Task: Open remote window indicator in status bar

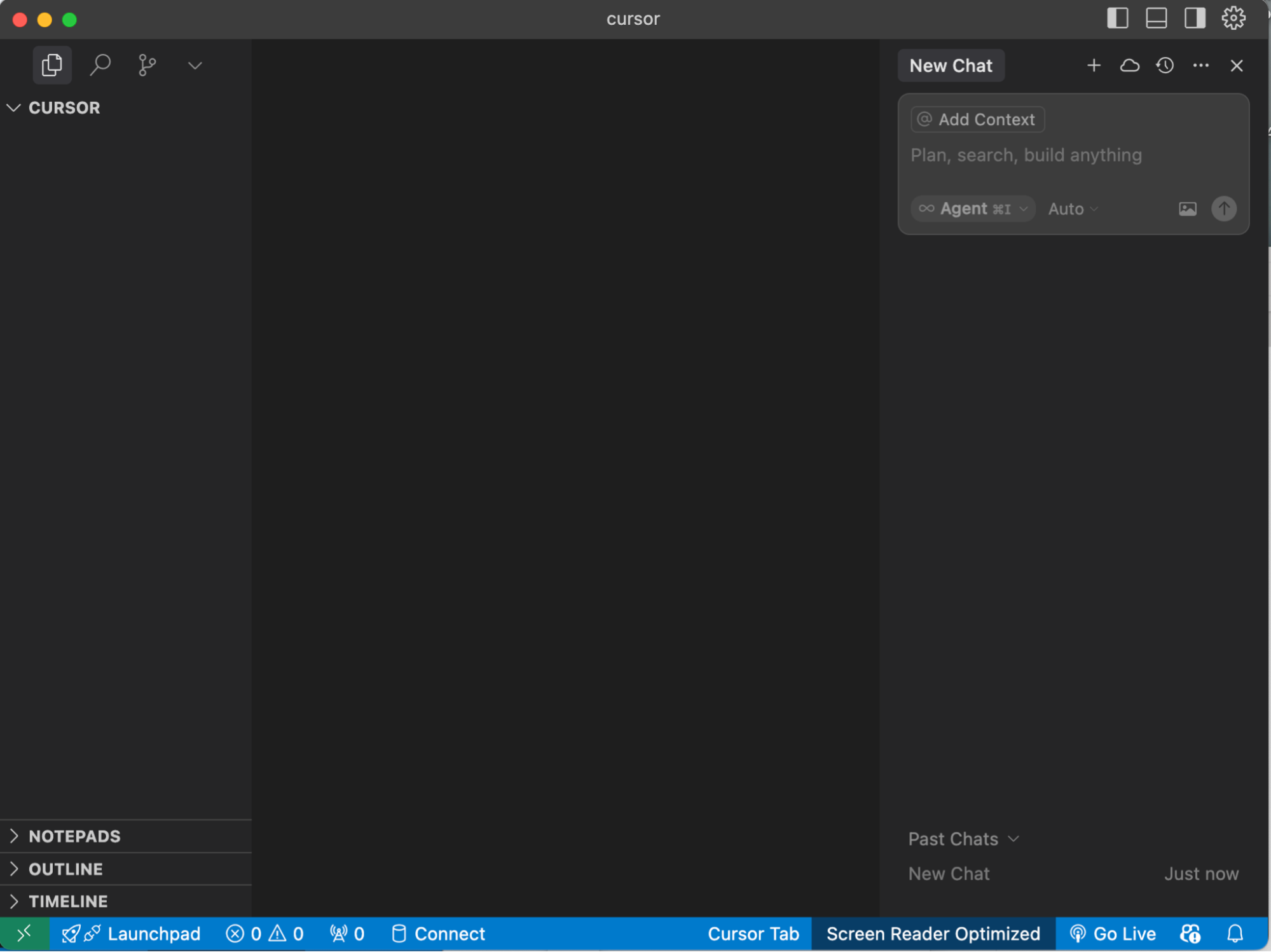Action: [x=24, y=934]
